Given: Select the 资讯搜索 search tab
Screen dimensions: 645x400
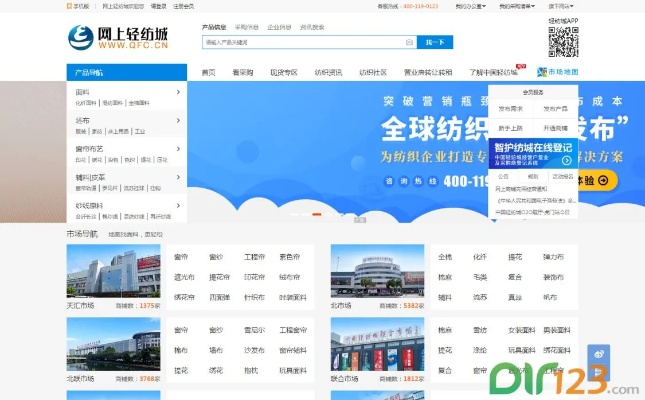Looking at the screenshot, I should 312,27.
